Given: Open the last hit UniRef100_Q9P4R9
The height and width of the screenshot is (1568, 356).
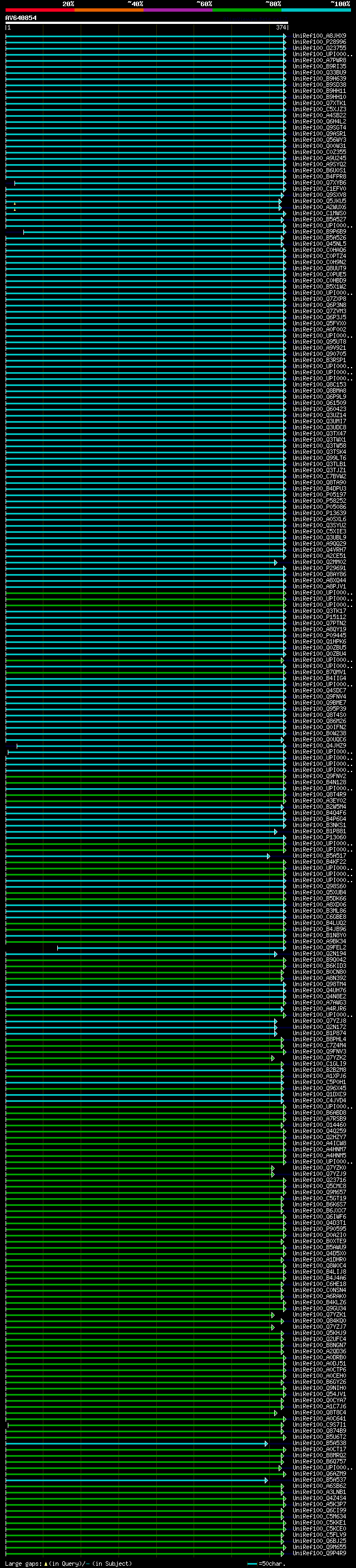Looking at the screenshot, I should tap(319, 1554).
